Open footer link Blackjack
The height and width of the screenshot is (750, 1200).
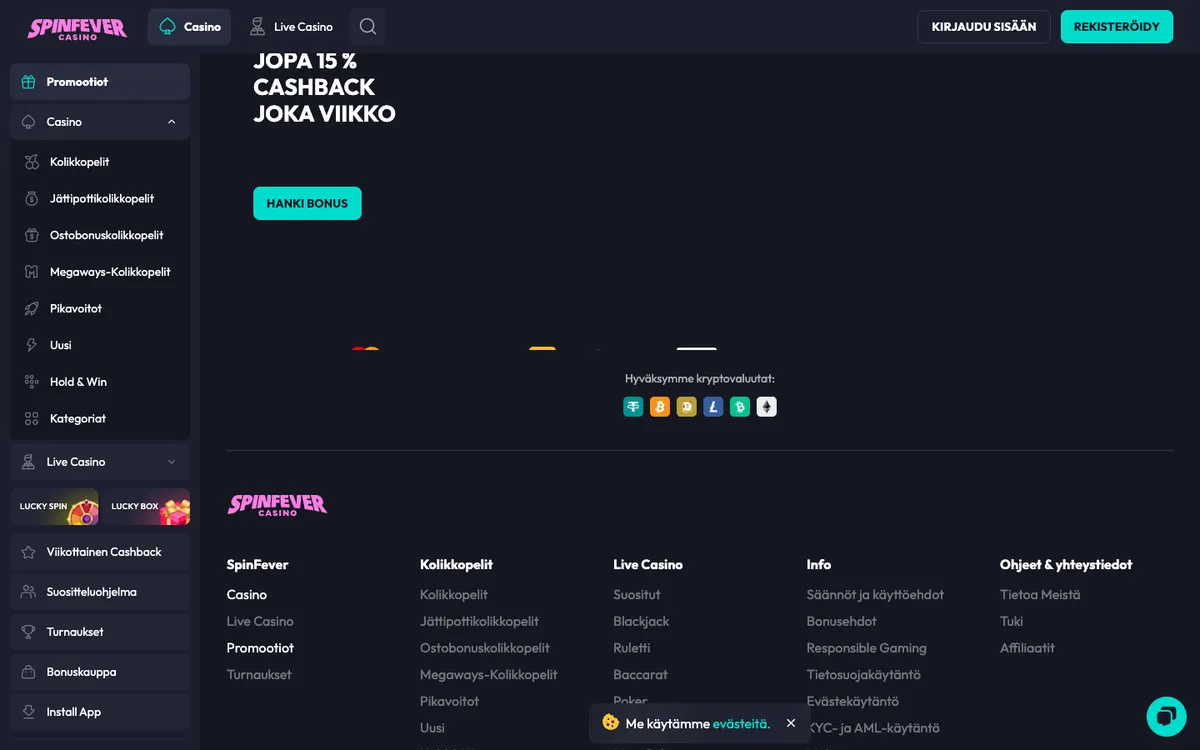[x=641, y=622]
